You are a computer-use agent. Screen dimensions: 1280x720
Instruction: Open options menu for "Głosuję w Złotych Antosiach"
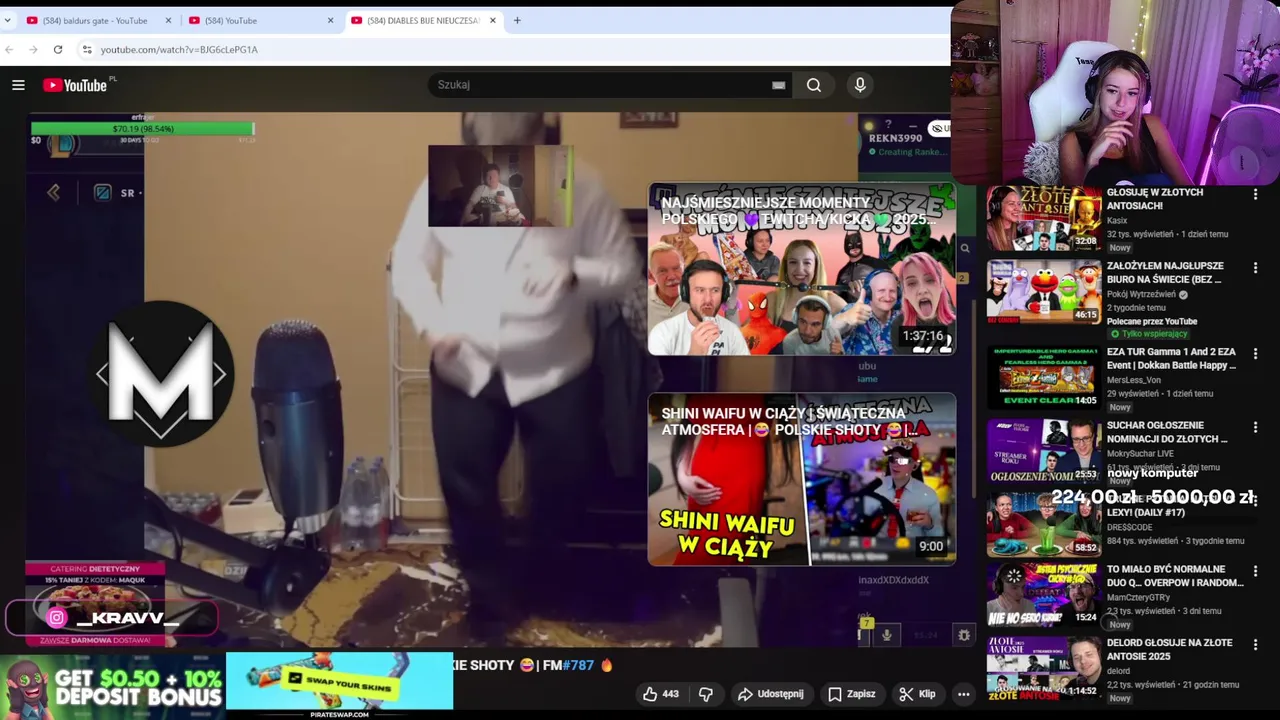point(1255,195)
